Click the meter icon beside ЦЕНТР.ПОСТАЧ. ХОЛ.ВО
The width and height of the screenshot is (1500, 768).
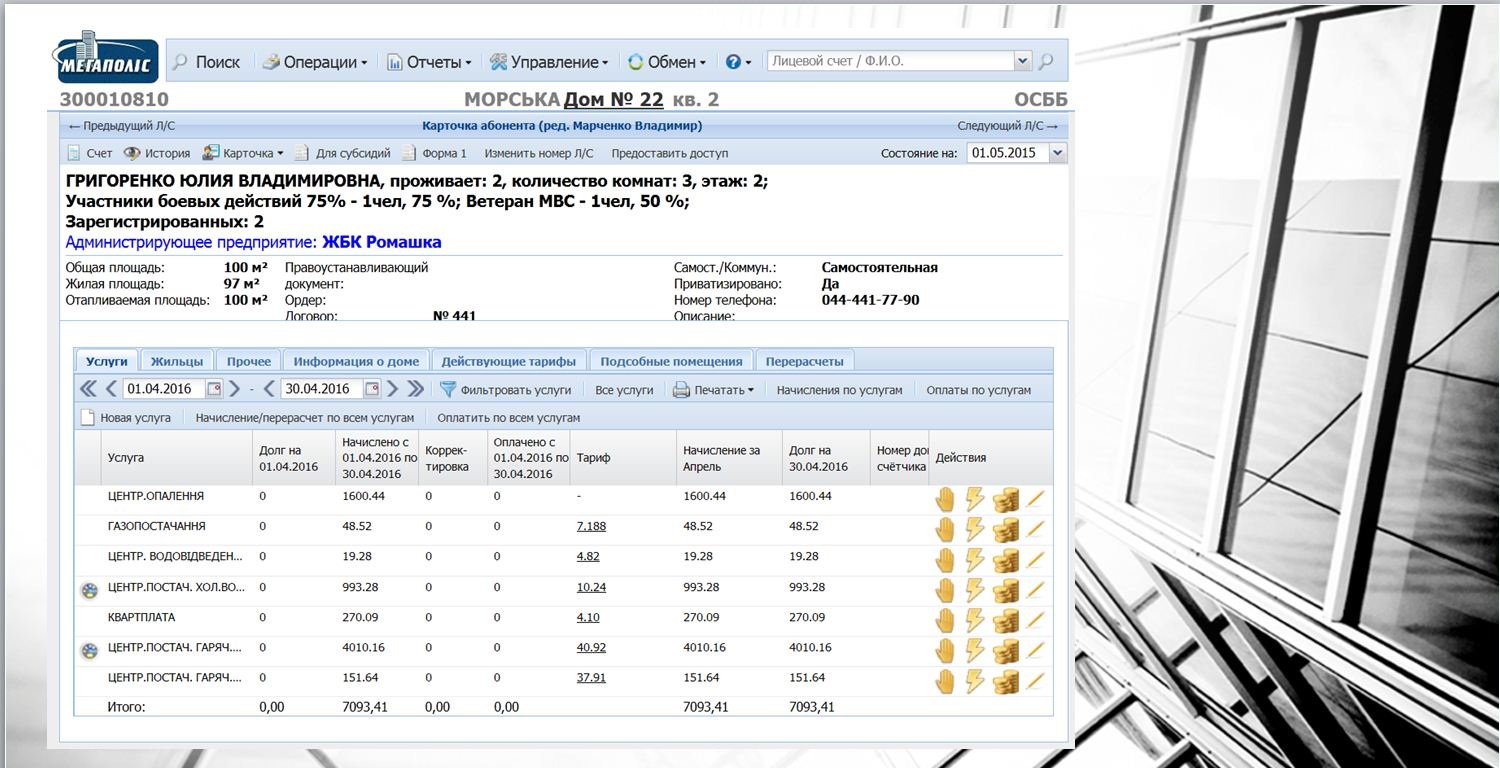click(89, 591)
